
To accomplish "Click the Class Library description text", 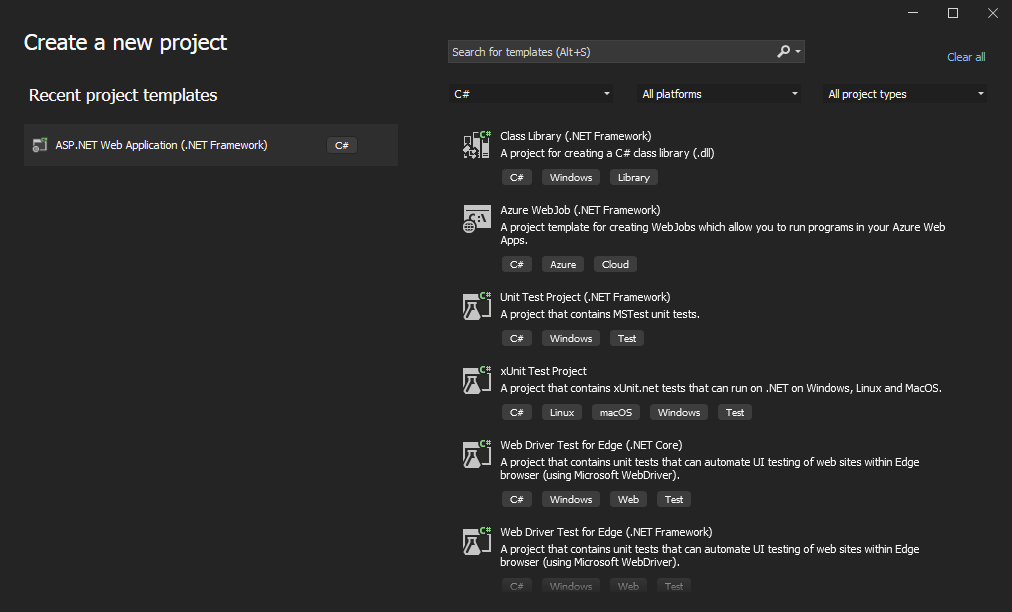I will tap(607, 153).
